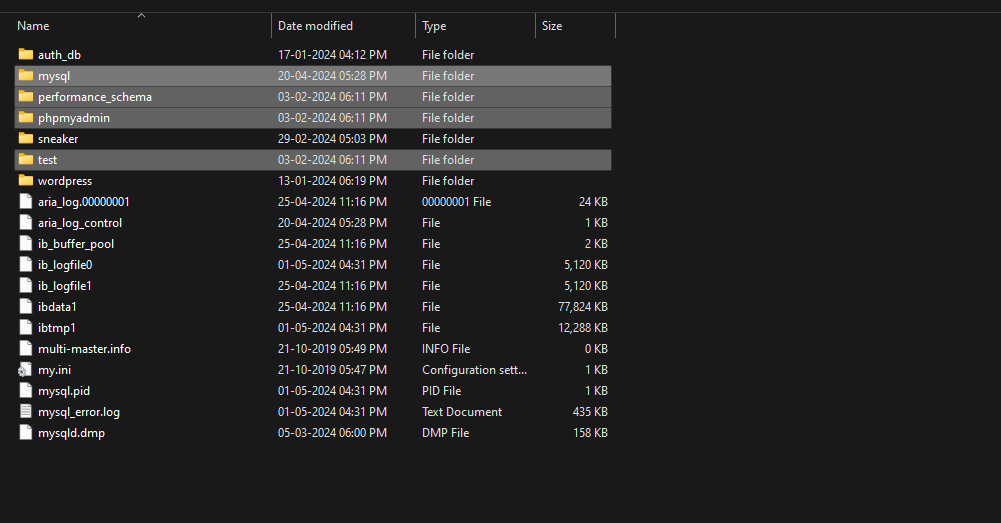1001x523 pixels.
Task: Click the sneaker folder icon
Action: coord(26,139)
